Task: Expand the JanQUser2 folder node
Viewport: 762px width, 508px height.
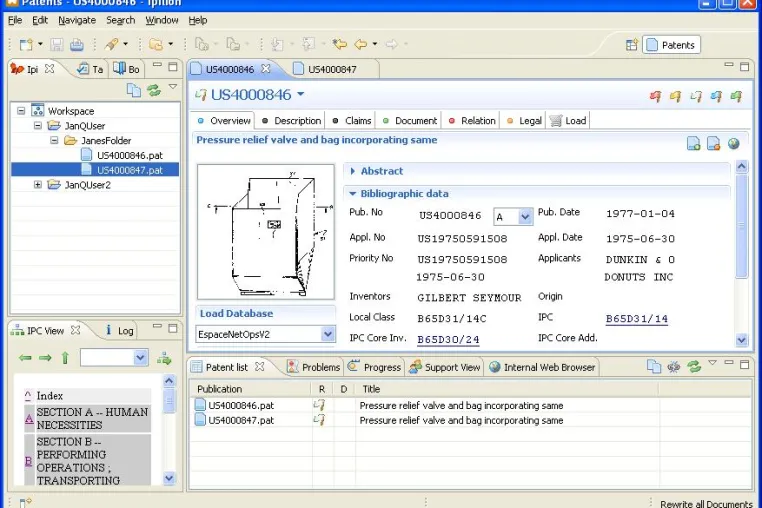Action: coord(37,185)
